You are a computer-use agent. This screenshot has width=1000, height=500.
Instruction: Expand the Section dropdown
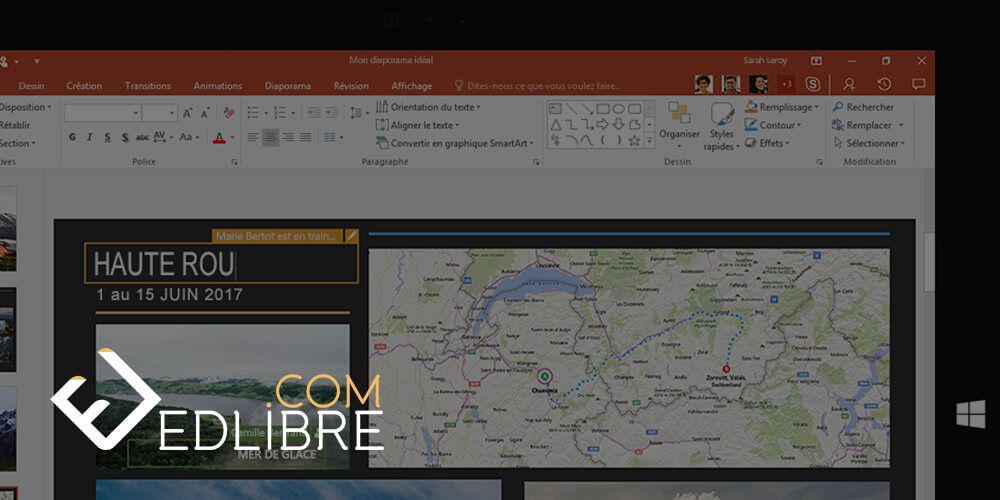pos(18,143)
